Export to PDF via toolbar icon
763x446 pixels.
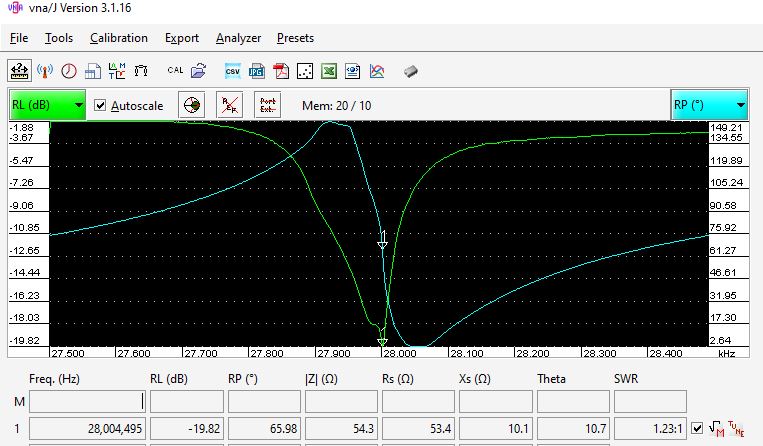point(281,71)
